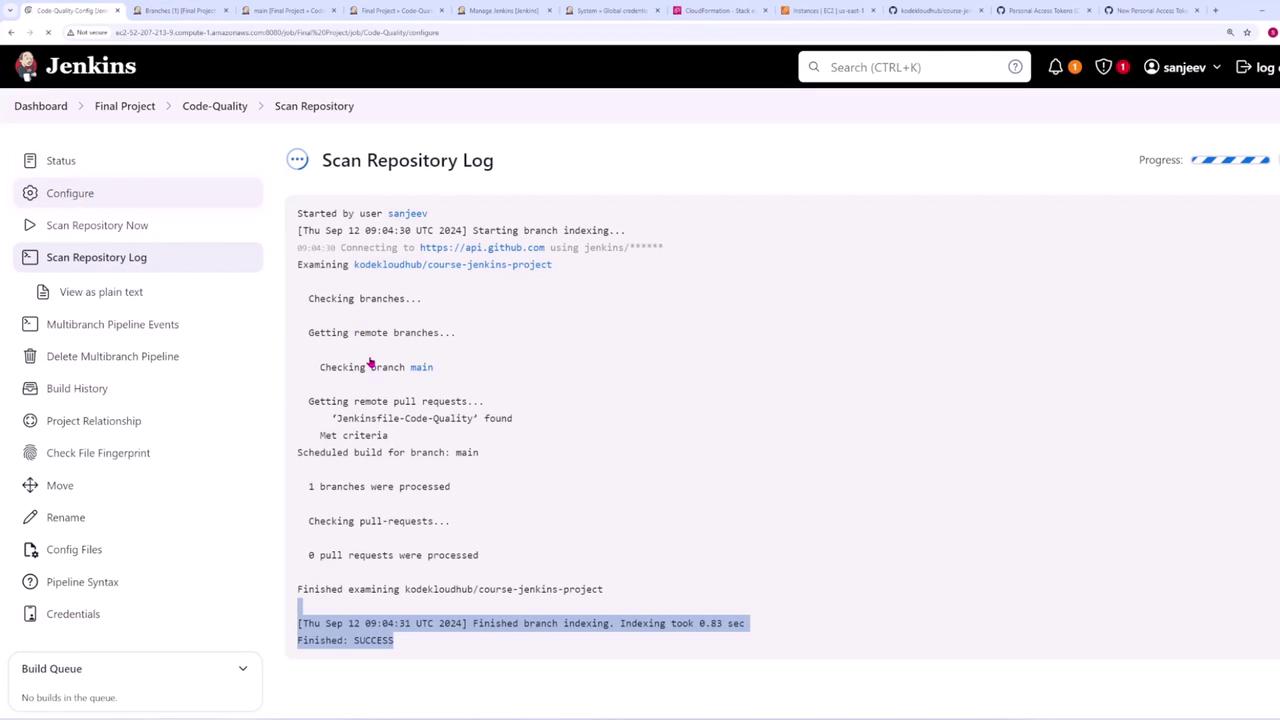
Task: Switch to main [Final Project browser tab
Action: click(x=288, y=10)
